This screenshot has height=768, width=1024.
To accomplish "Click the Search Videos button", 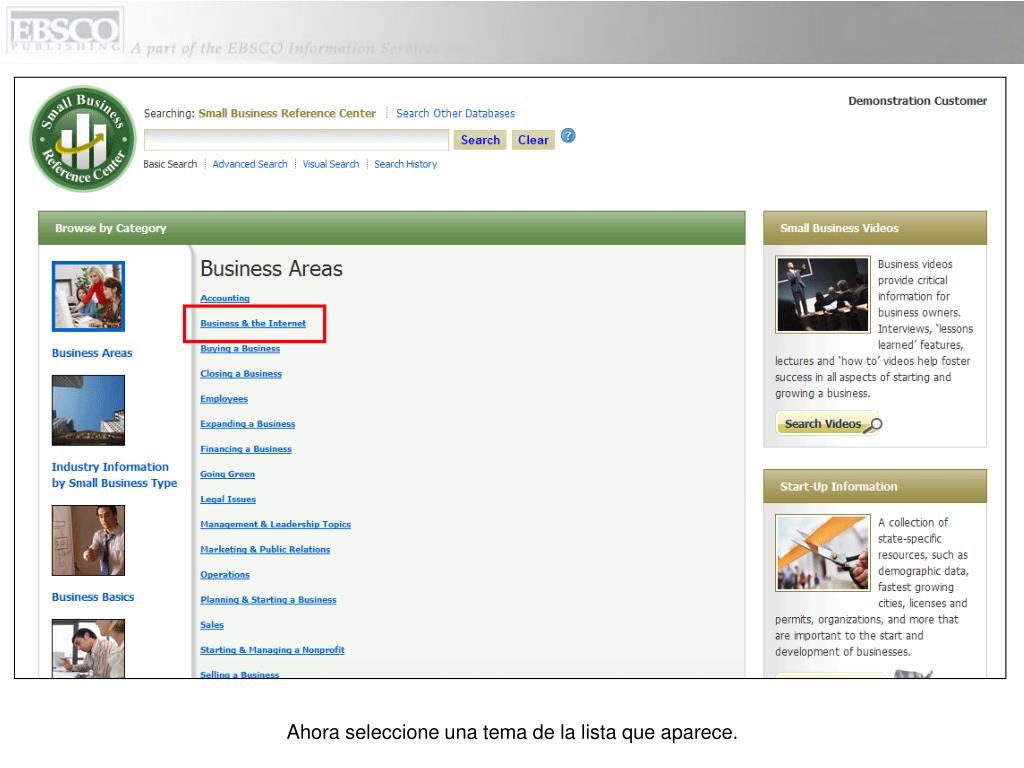I will pos(828,424).
